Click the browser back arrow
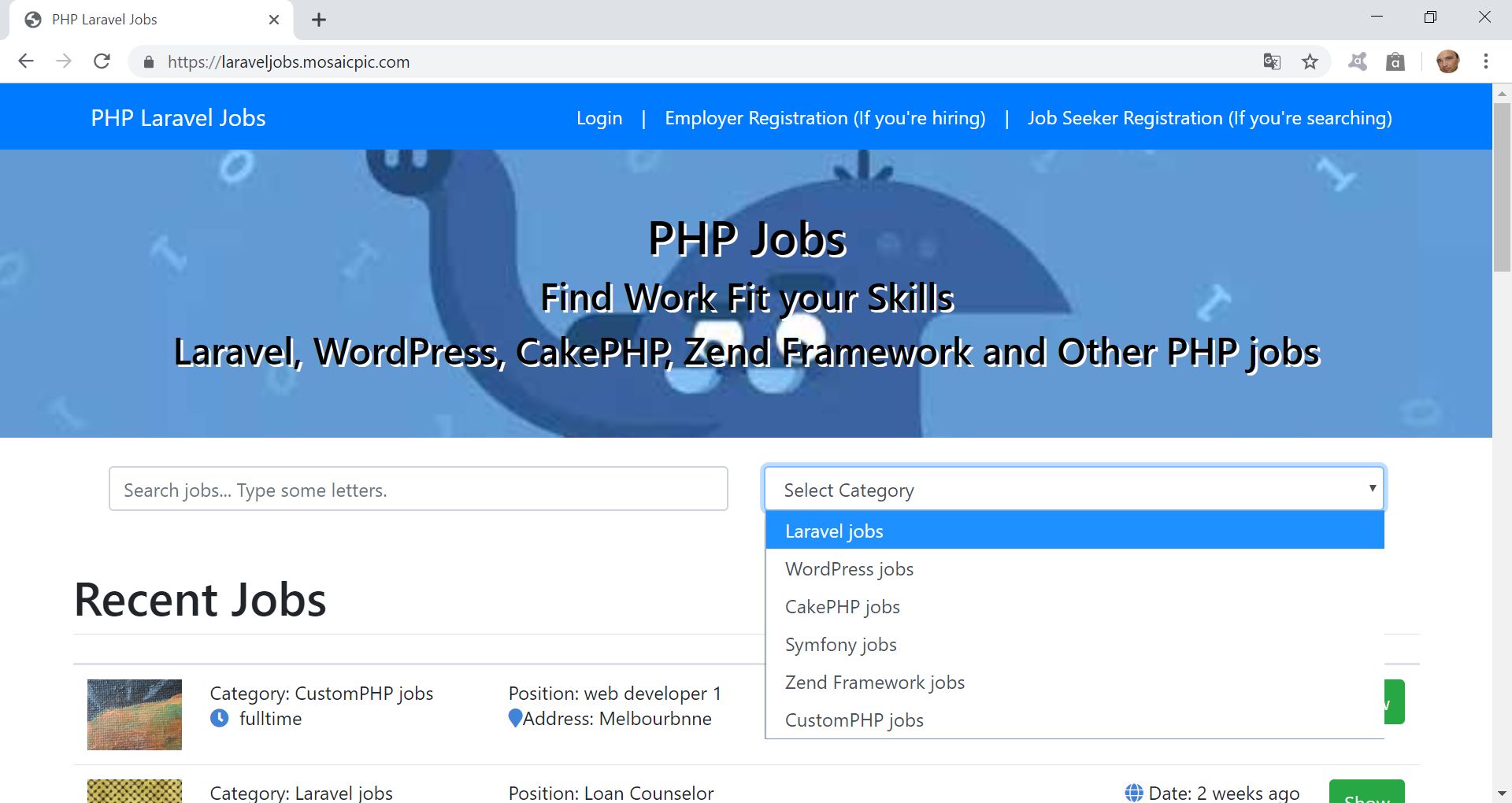Viewport: 1512px width, 803px height. click(x=26, y=61)
